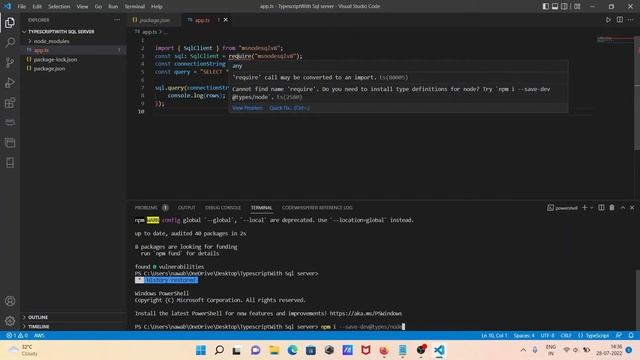
Task: Open the terminal launch profile dropdown arrow
Action: click(591, 207)
